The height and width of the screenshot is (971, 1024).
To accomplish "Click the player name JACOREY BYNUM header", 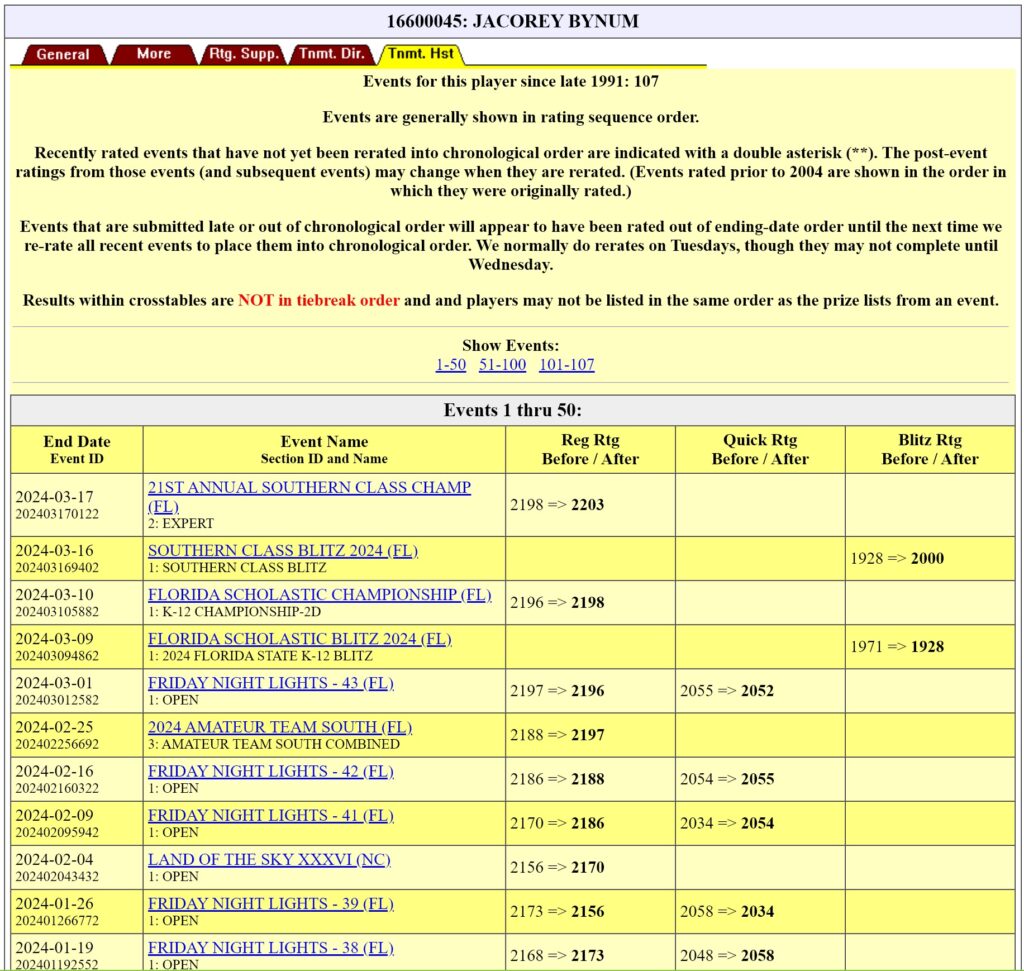I will [513, 22].
